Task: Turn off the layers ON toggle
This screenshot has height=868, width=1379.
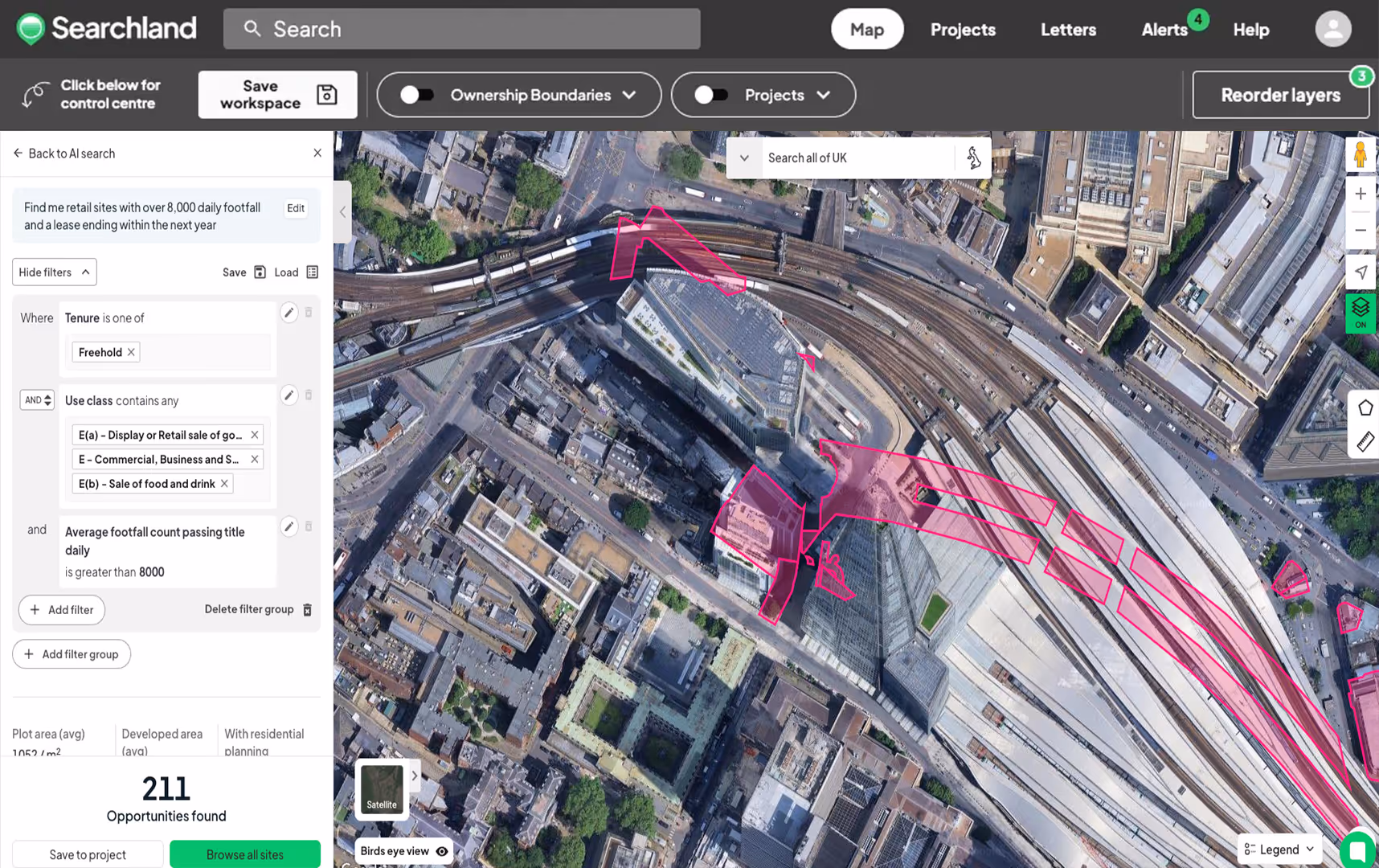Action: pos(1361,313)
